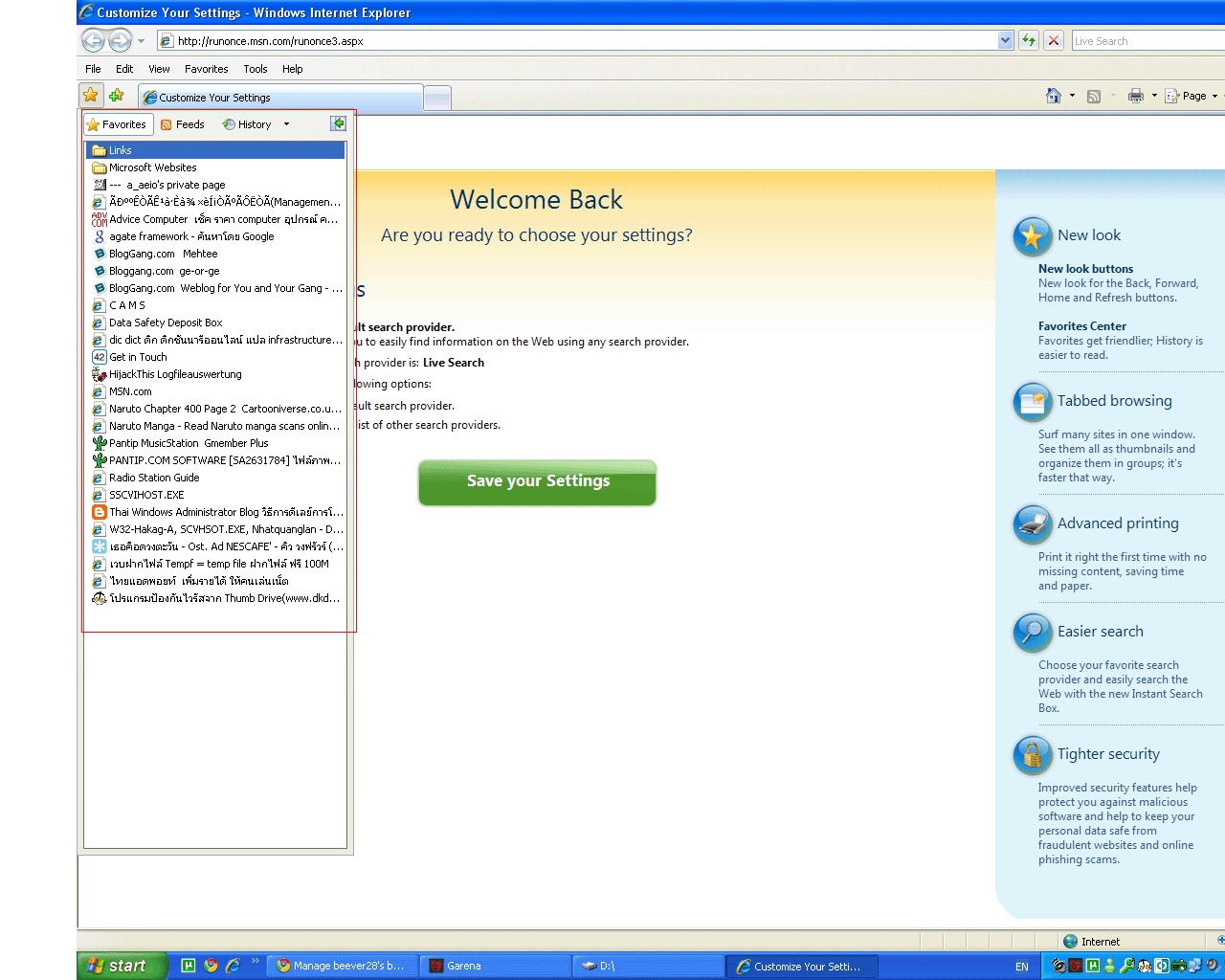Click the Save your Settings button
The width and height of the screenshot is (1225, 980).
click(537, 482)
